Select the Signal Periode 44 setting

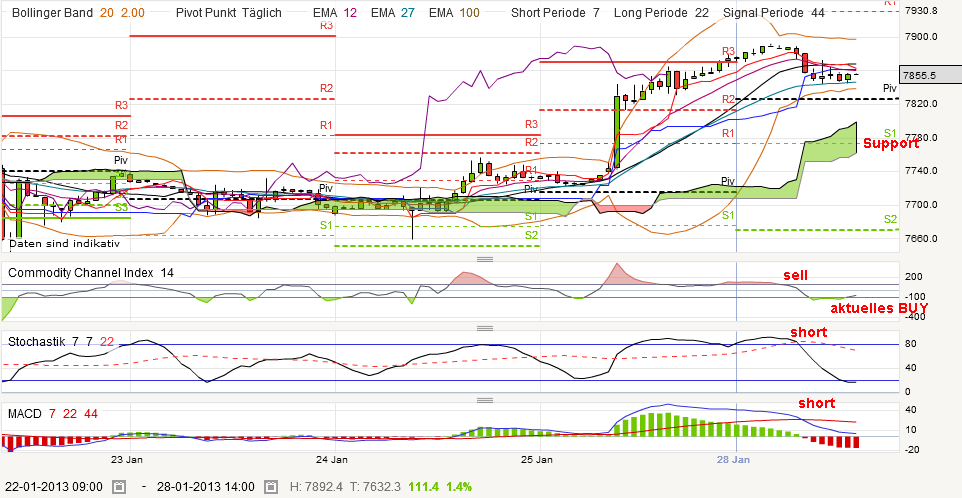tap(774, 13)
